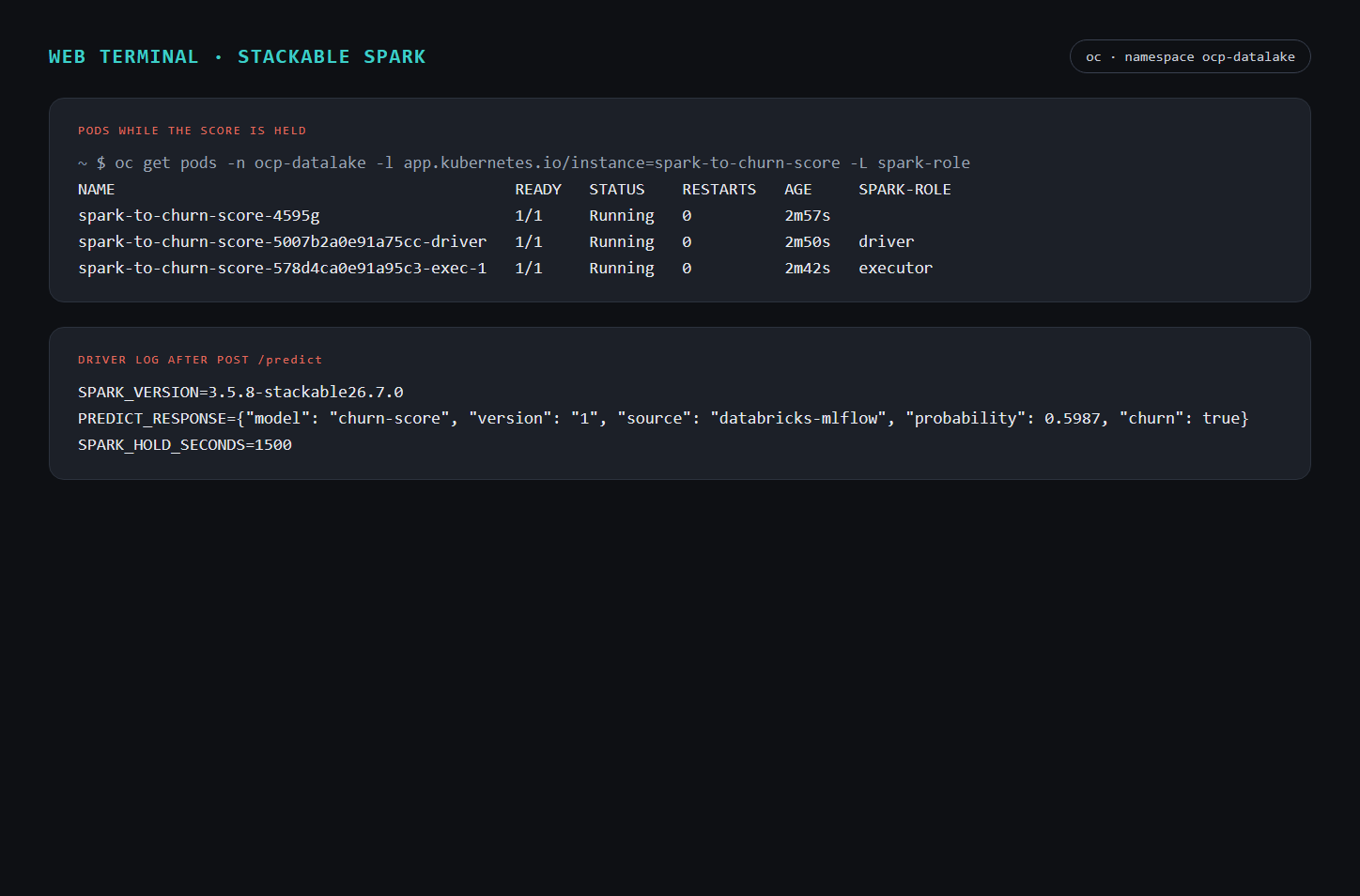Click the age value '2m50s'
The height and width of the screenshot is (896, 1360).
[808, 241]
